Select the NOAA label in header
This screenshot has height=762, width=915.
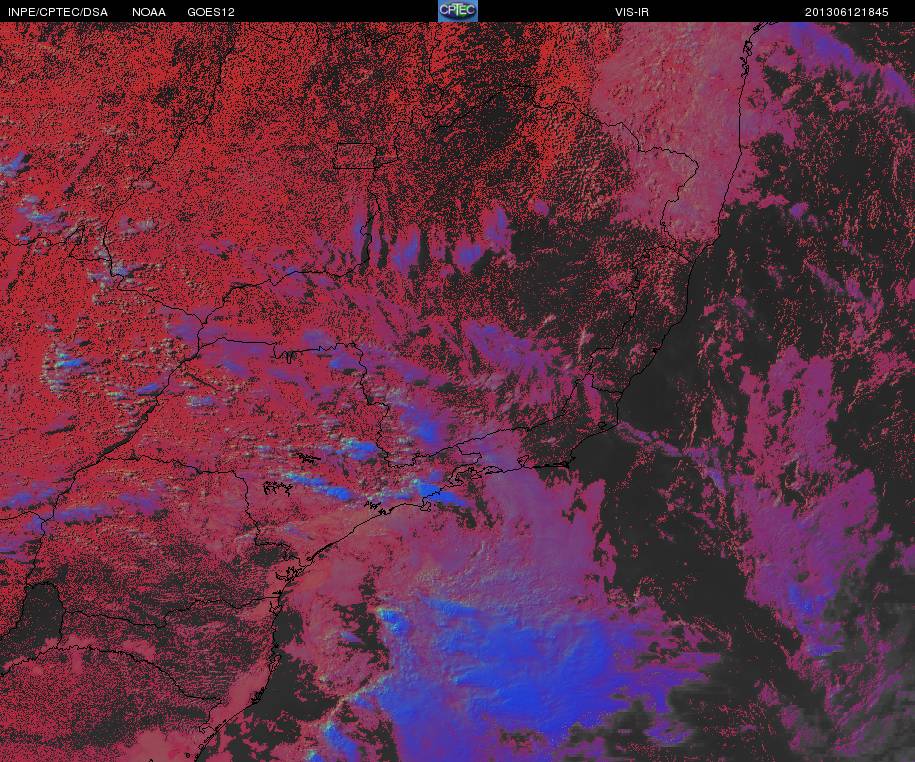pyautogui.click(x=148, y=12)
